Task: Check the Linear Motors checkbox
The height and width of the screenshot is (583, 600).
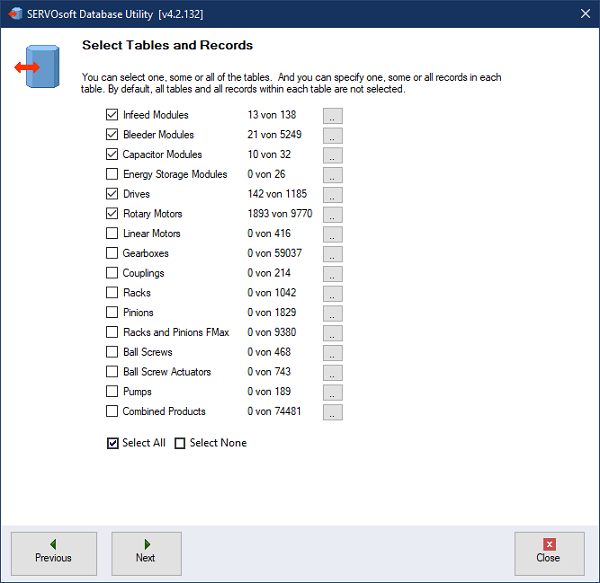Action: click(x=112, y=233)
